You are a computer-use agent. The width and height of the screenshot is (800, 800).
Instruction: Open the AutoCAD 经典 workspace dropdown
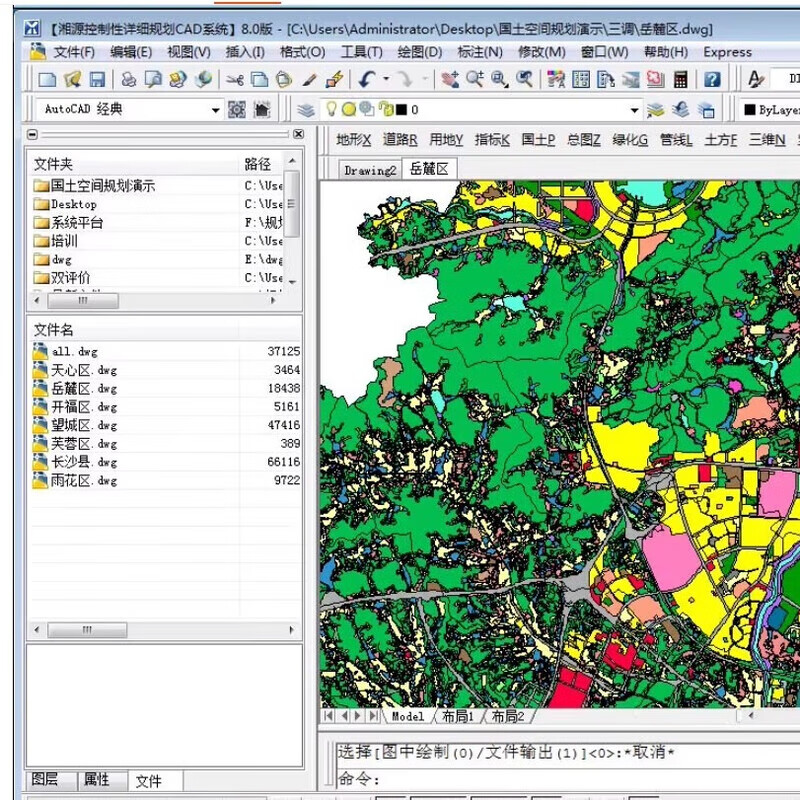[215, 110]
